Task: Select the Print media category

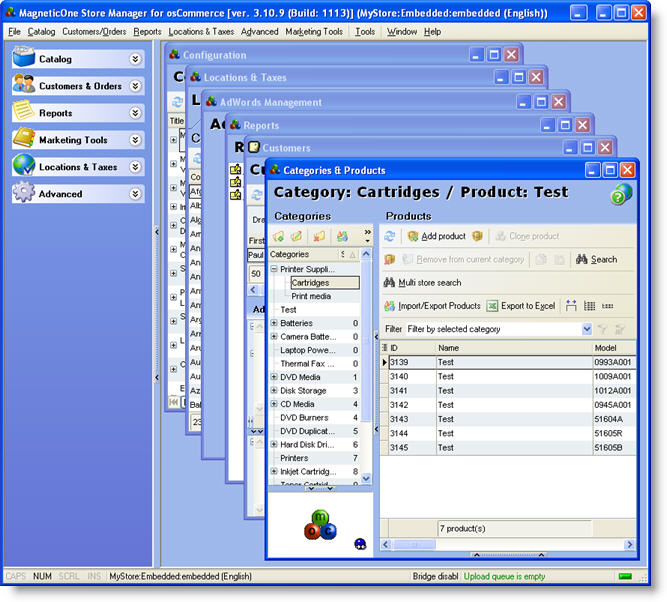Action: pyautogui.click(x=311, y=296)
